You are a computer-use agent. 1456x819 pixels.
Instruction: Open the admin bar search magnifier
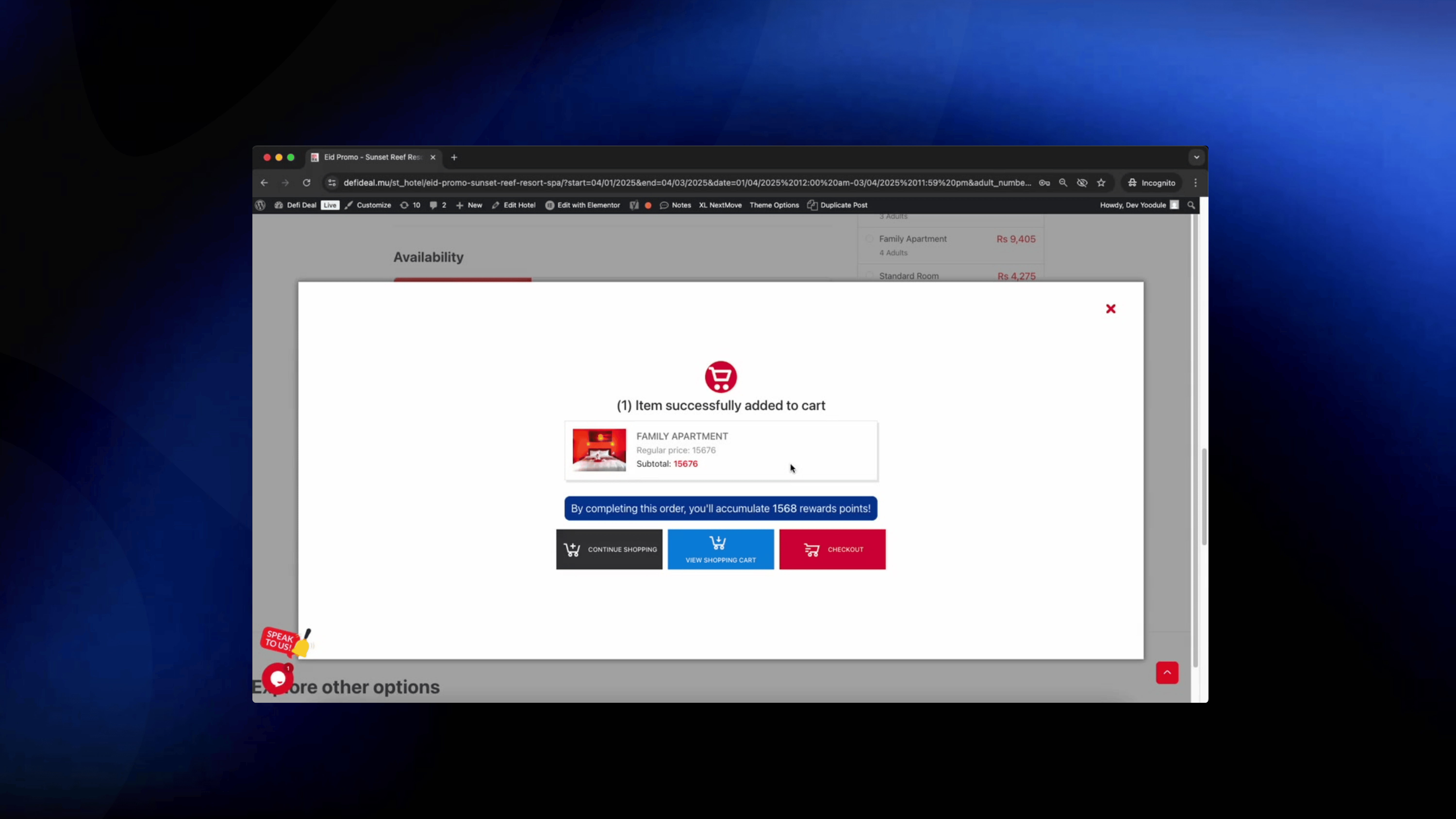1191,205
